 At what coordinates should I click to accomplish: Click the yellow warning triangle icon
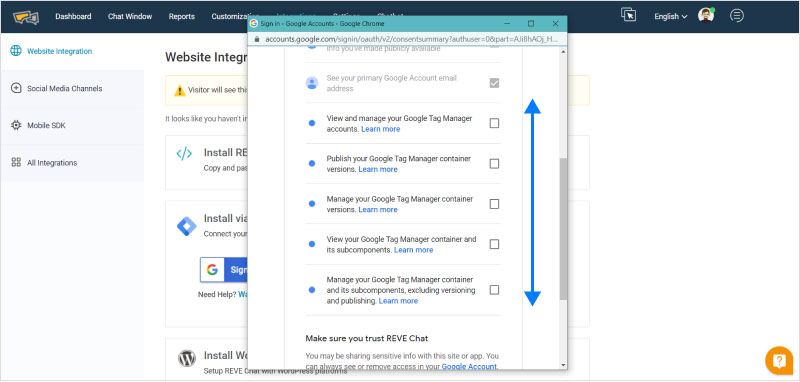pos(180,91)
